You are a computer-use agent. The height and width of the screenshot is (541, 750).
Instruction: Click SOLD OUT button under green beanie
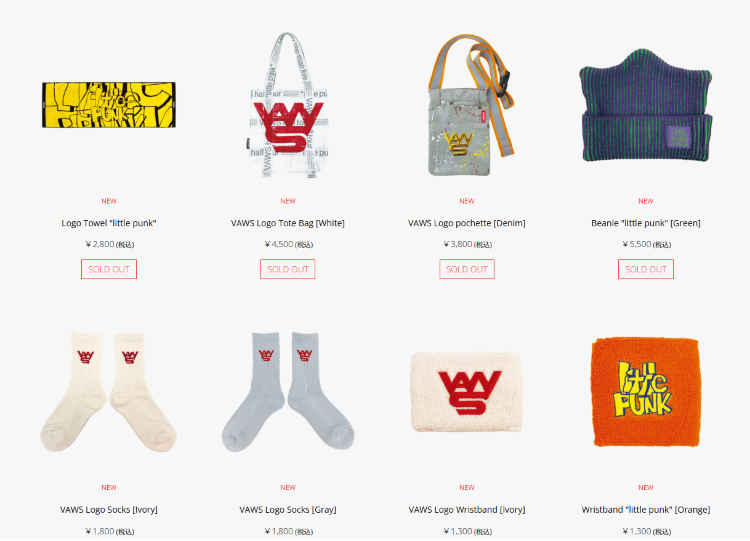click(x=646, y=269)
